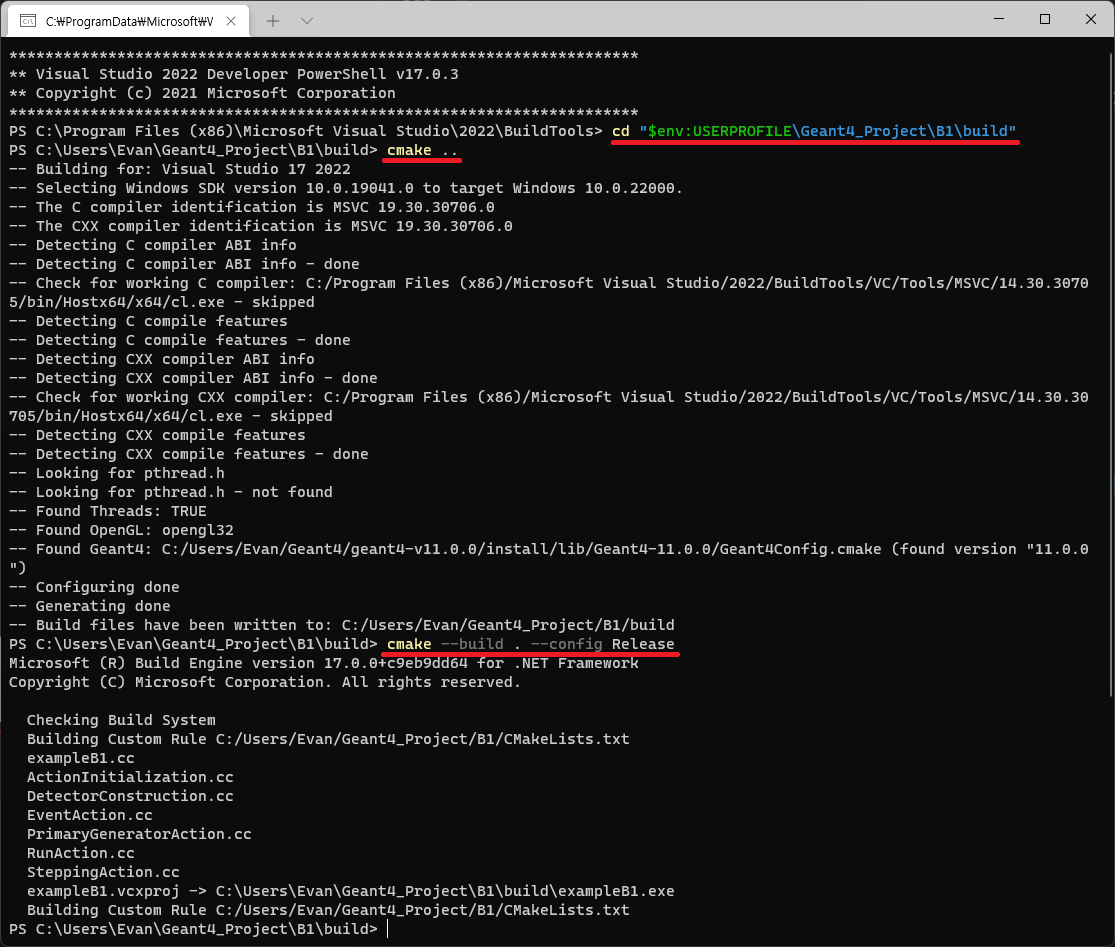Maximize the terminal window
Image resolution: width=1115 pixels, height=947 pixels.
tap(1045, 19)
